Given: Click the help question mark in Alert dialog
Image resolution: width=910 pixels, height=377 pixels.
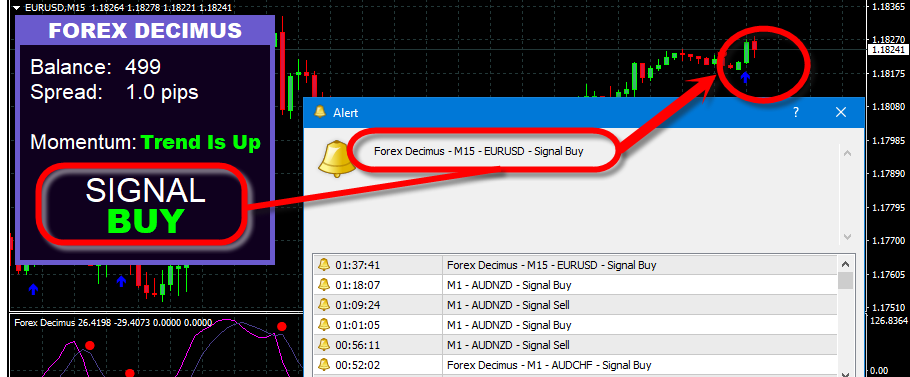Looking at the screenshot, I should tap(796, 112).
